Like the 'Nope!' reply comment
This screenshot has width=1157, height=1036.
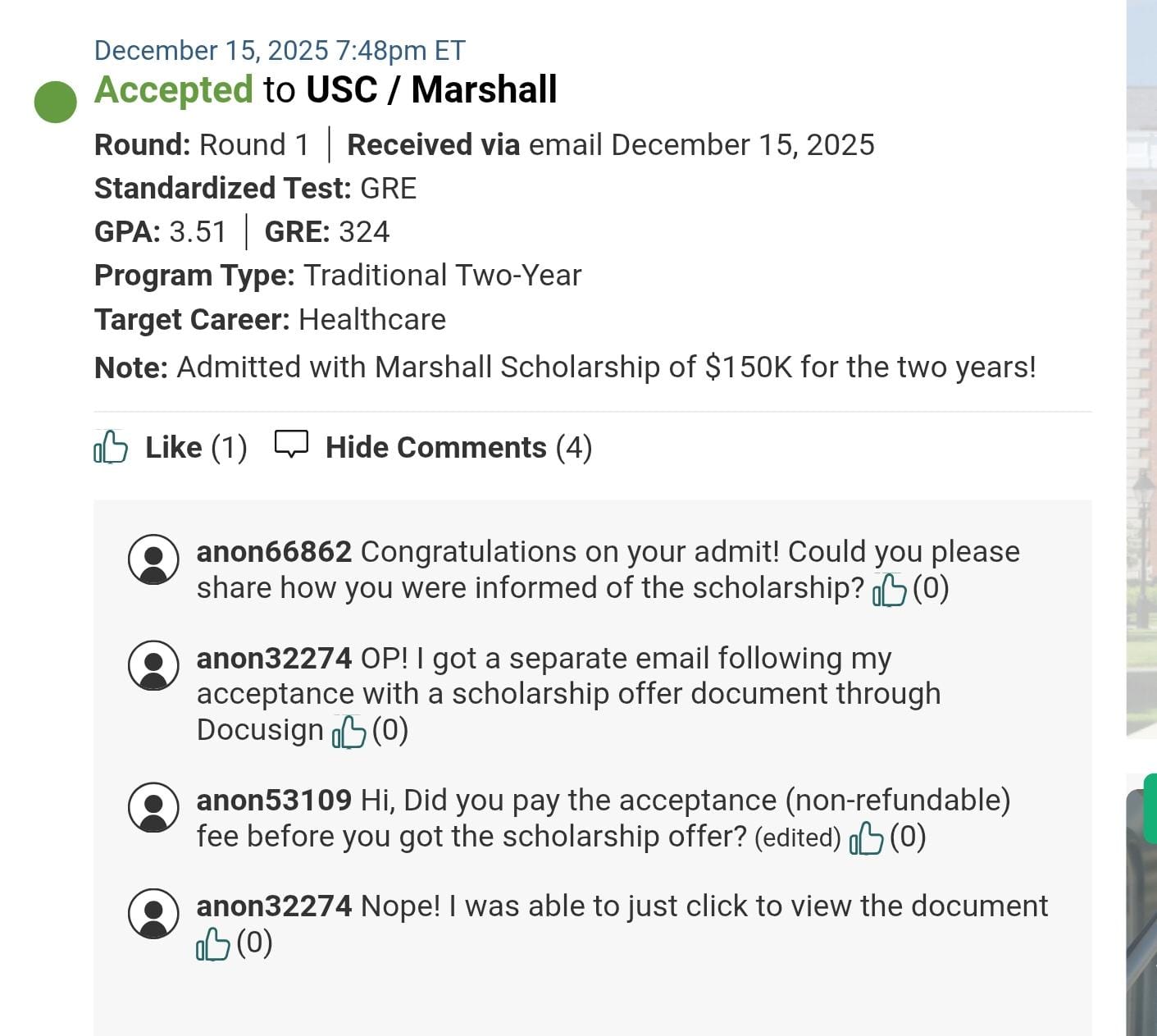[212, 944]
